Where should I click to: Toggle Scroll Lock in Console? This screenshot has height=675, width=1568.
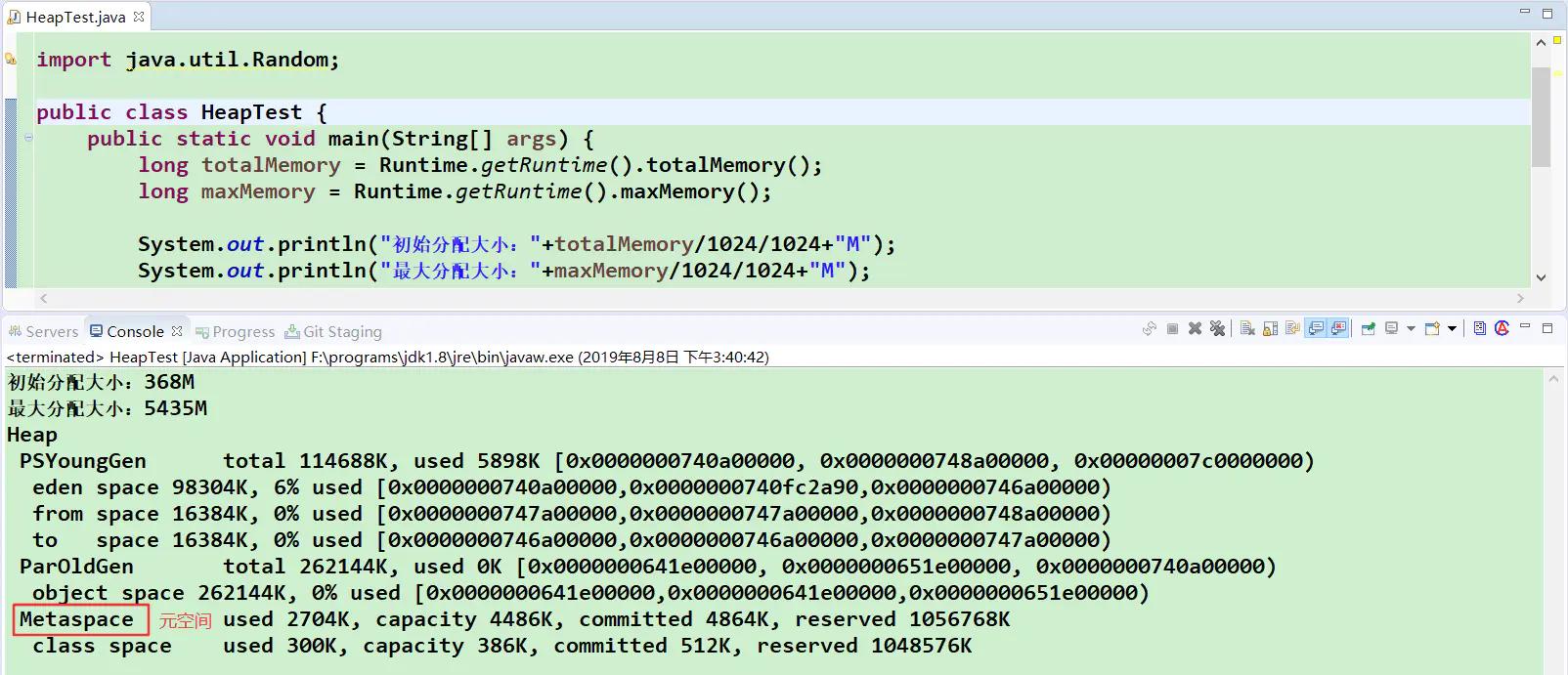[1270, 329]
